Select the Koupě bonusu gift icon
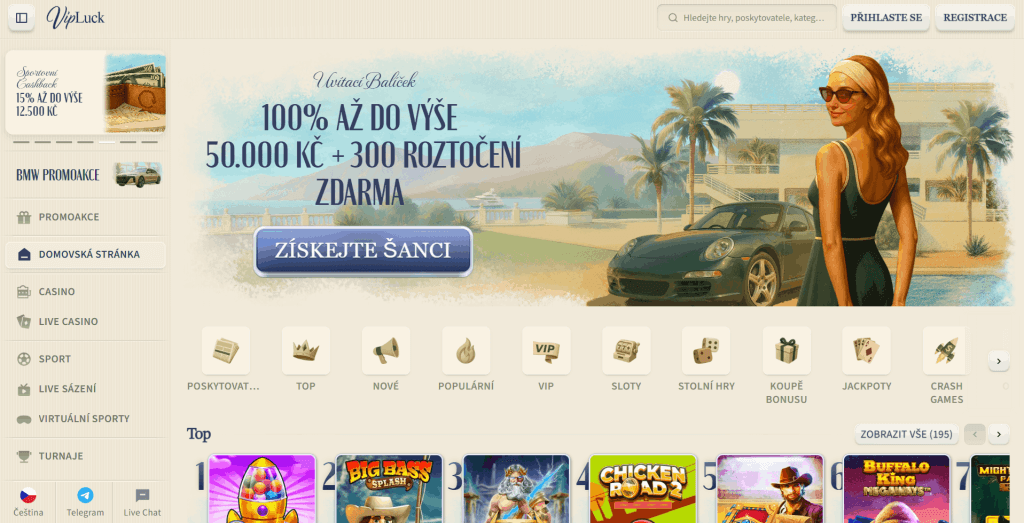Viewport: 1024px width, 523px height. [786, 351]
